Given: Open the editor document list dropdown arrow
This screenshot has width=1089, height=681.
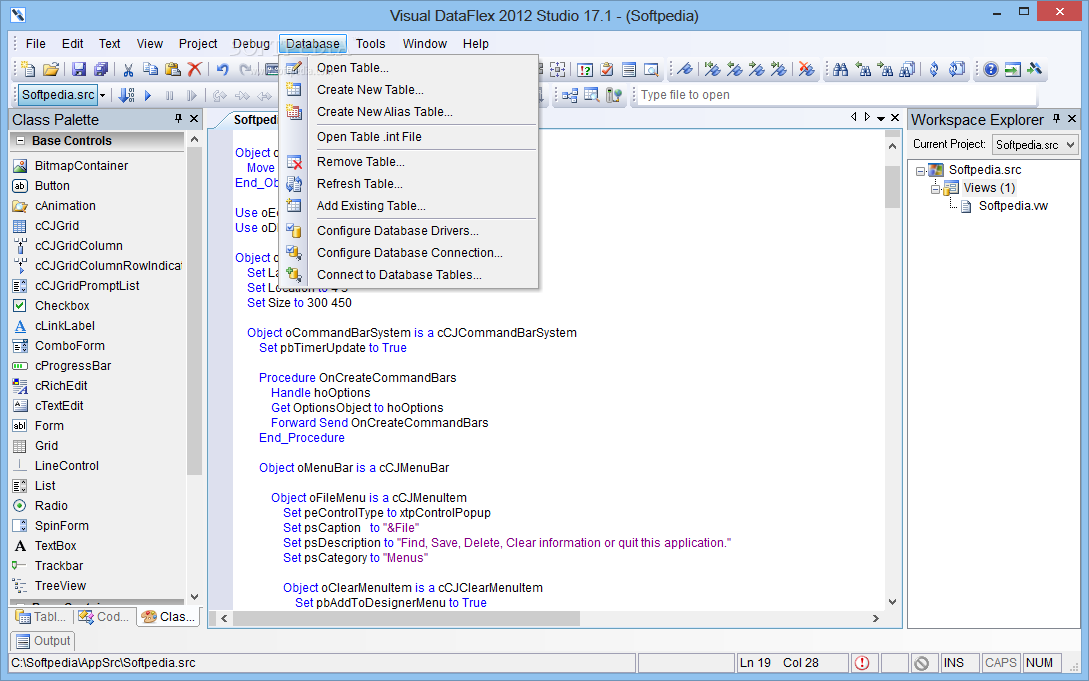Looking at the screenshot, I should tap(881, 119).
